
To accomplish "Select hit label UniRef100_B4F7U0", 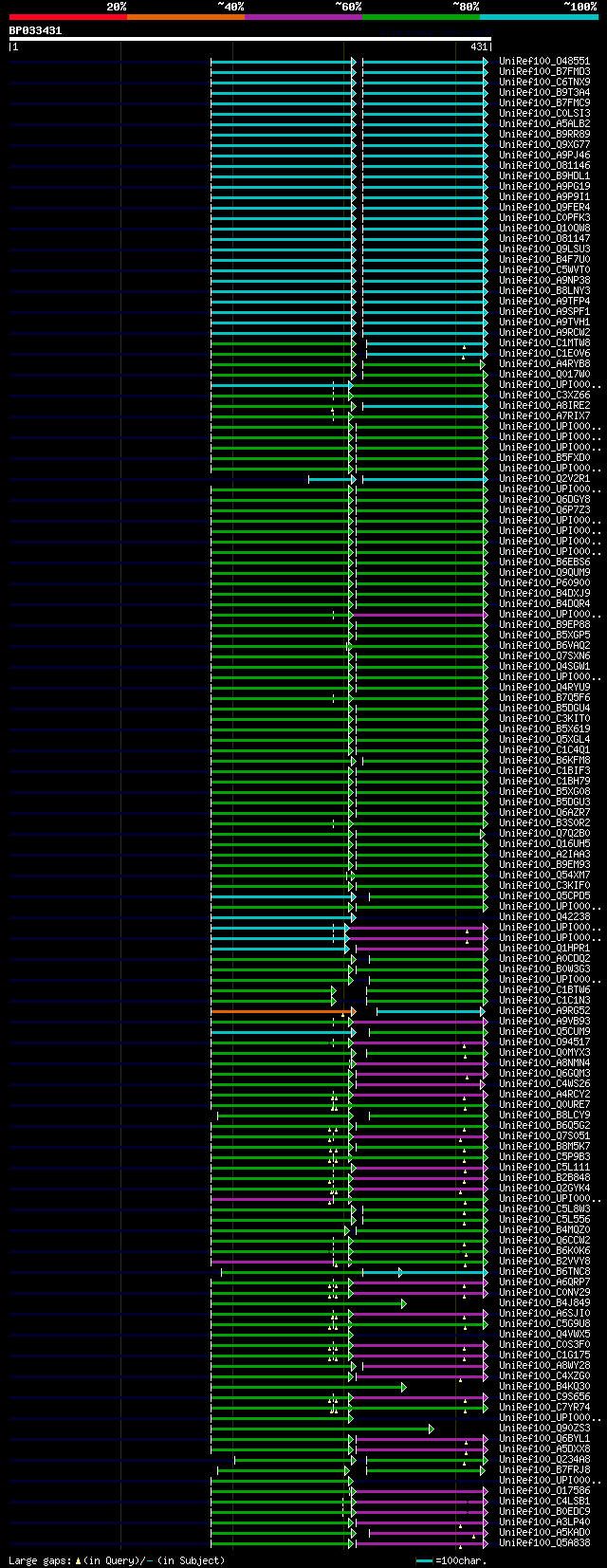I will 544,260.
